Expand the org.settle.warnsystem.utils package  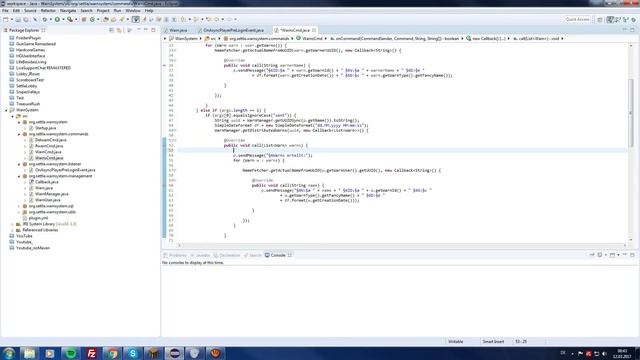click(19, 212)
